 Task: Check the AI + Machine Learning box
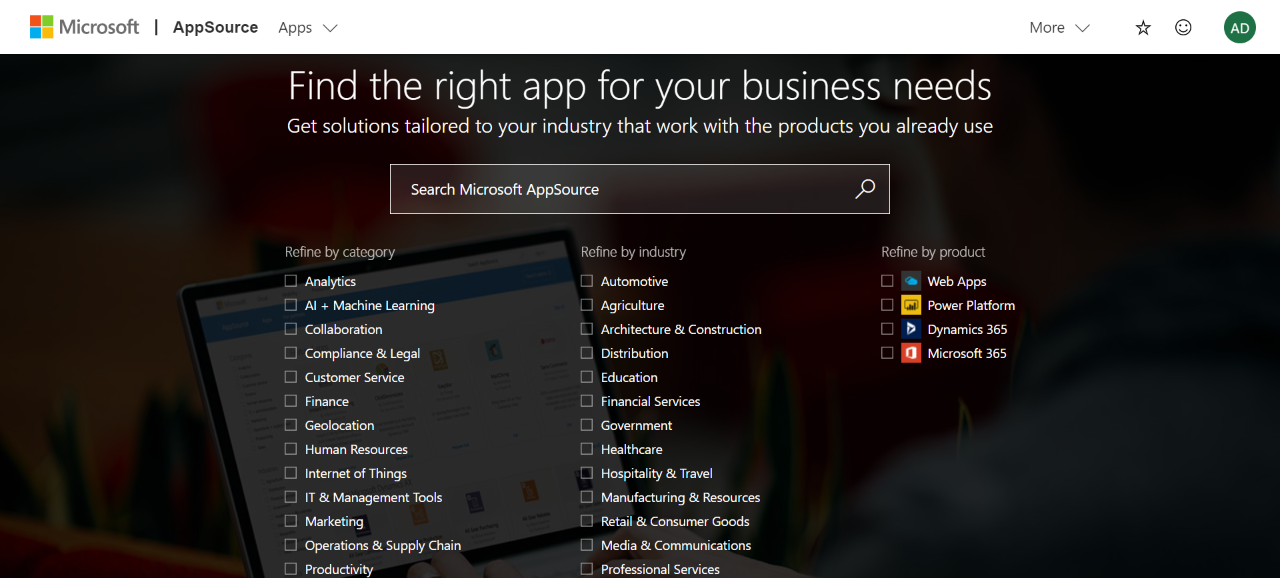point(291,305)
